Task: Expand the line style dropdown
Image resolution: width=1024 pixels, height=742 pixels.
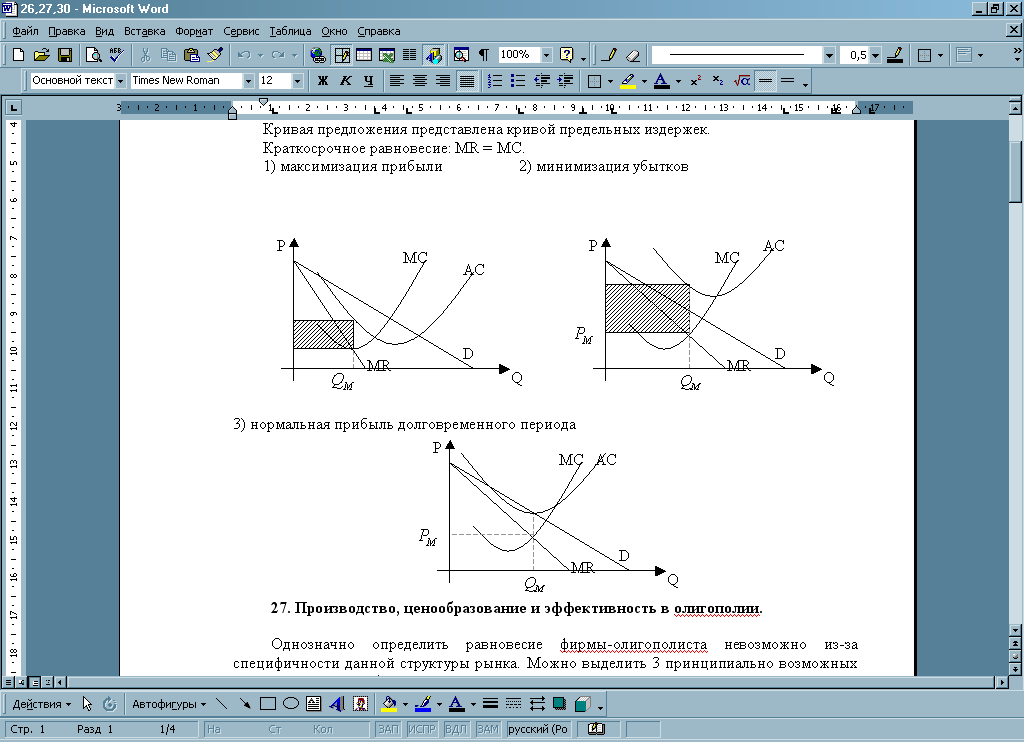Action: tap(829, 55)
